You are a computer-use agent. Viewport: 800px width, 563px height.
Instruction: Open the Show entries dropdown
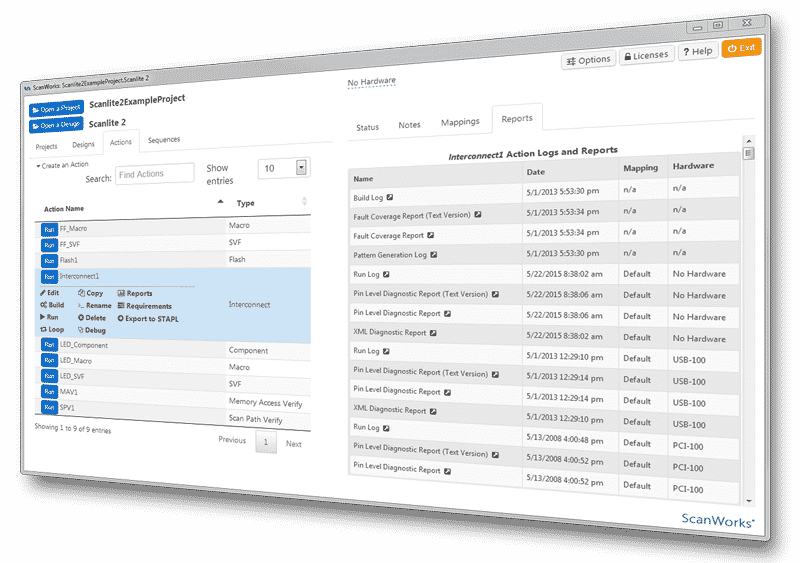[x=302, y=167]
